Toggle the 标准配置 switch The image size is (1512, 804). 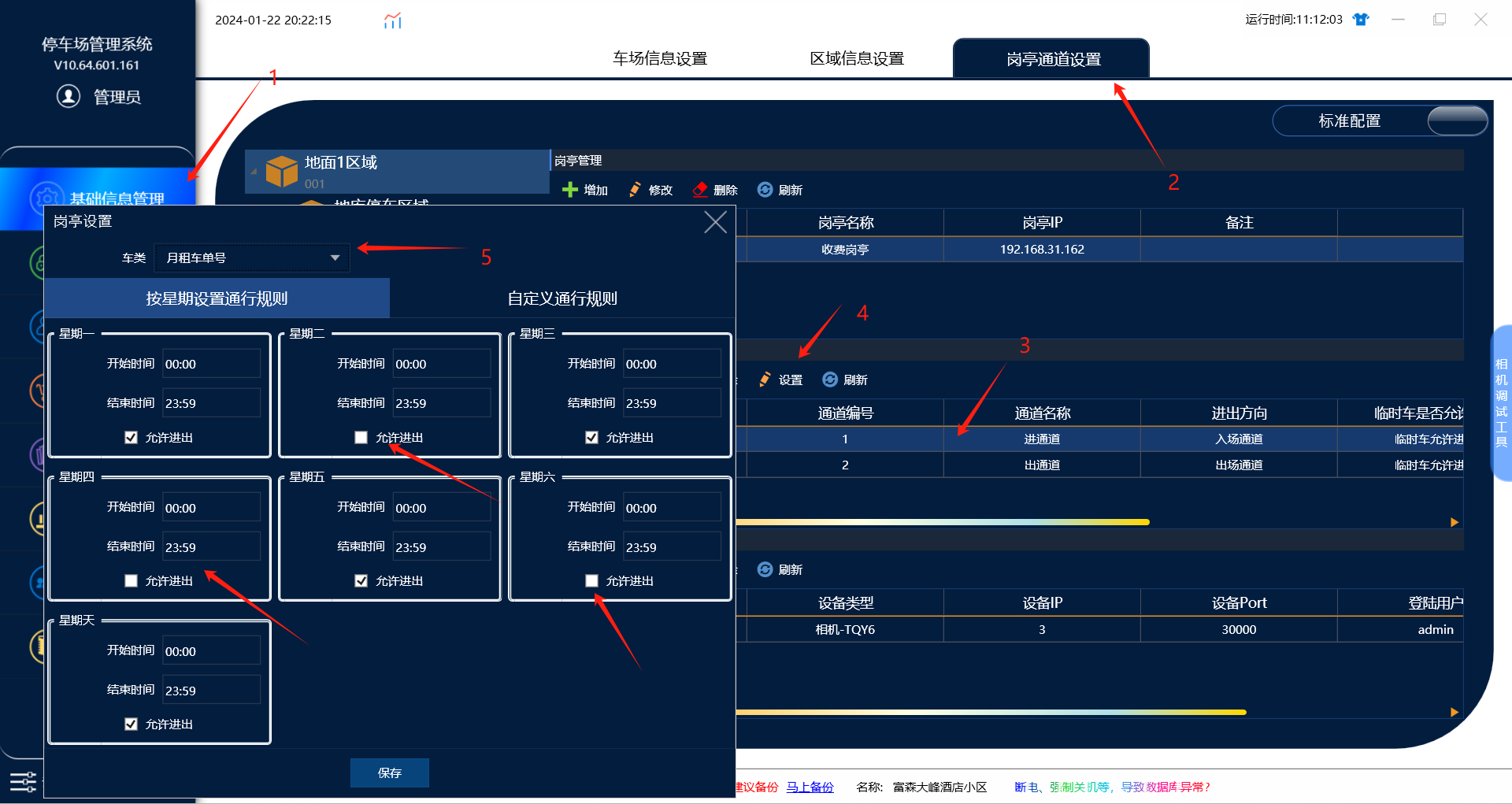click(x=1457, y=120)
